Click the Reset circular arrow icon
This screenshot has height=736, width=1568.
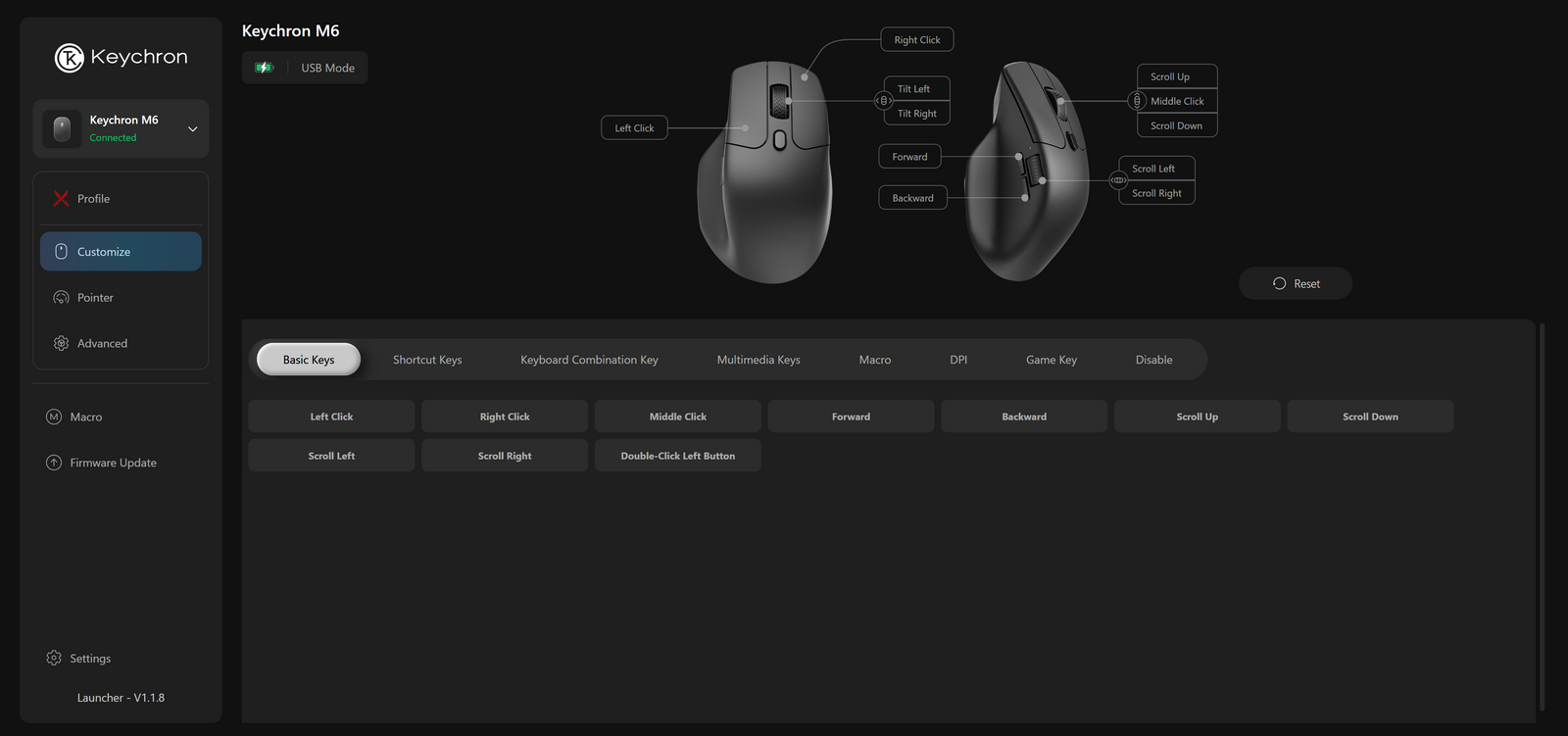pos(1279,283)
